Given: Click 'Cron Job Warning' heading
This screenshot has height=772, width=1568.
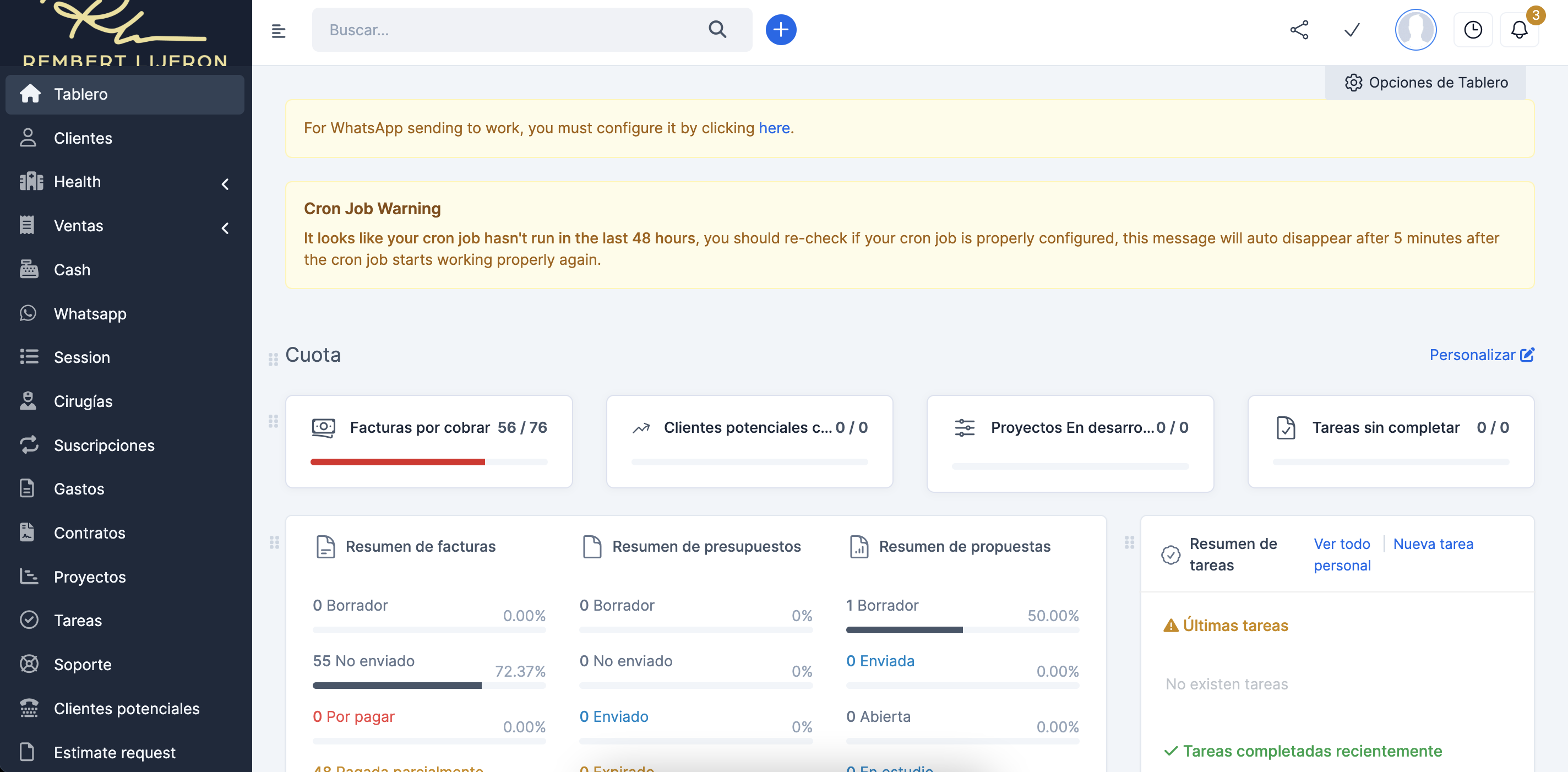Looking at the screenshot, I should (372, 208).
